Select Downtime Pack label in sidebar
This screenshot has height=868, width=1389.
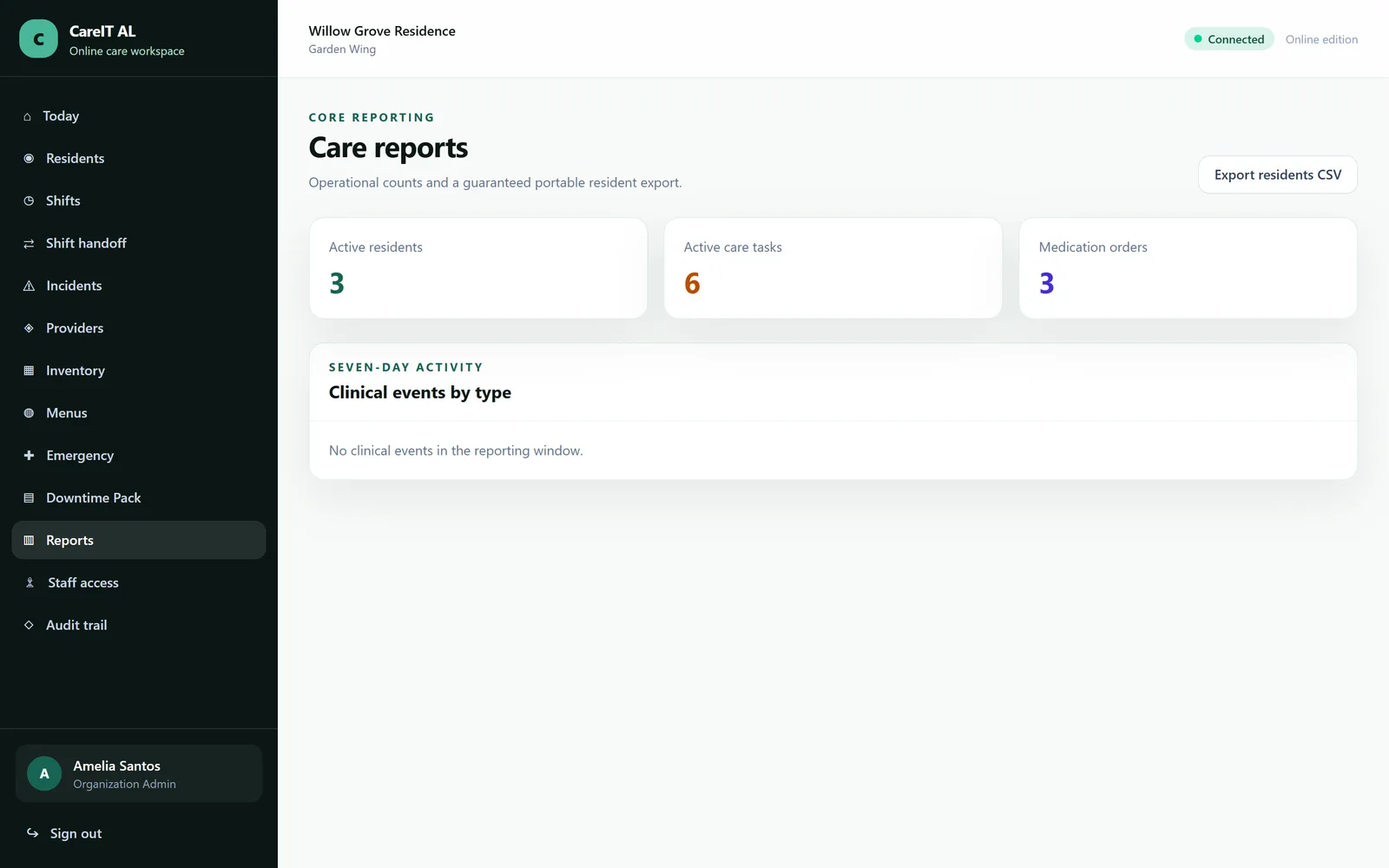pos(93,498)
